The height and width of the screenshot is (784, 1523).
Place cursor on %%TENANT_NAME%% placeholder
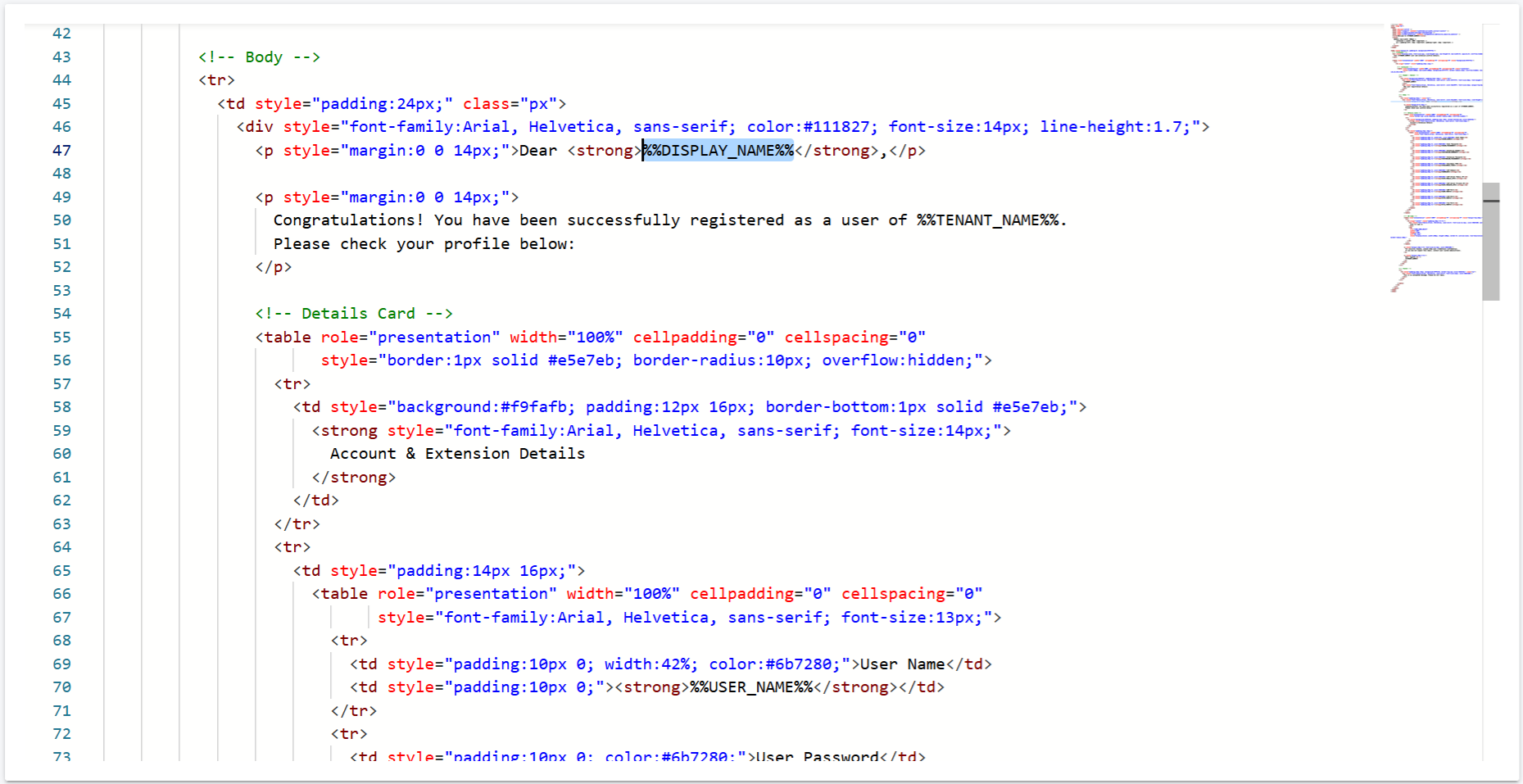click(x=989, y=220)
